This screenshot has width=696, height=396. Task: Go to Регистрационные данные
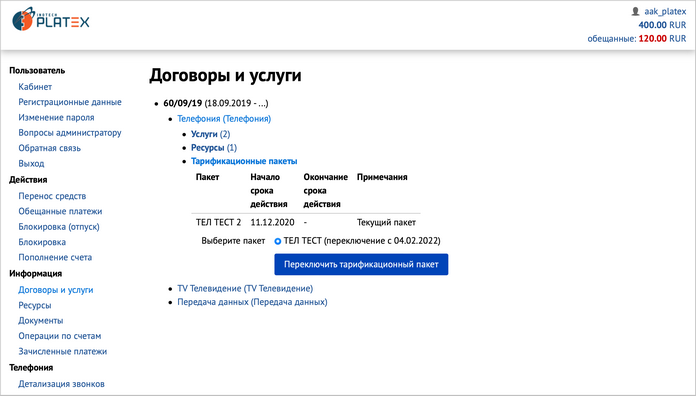70,102
